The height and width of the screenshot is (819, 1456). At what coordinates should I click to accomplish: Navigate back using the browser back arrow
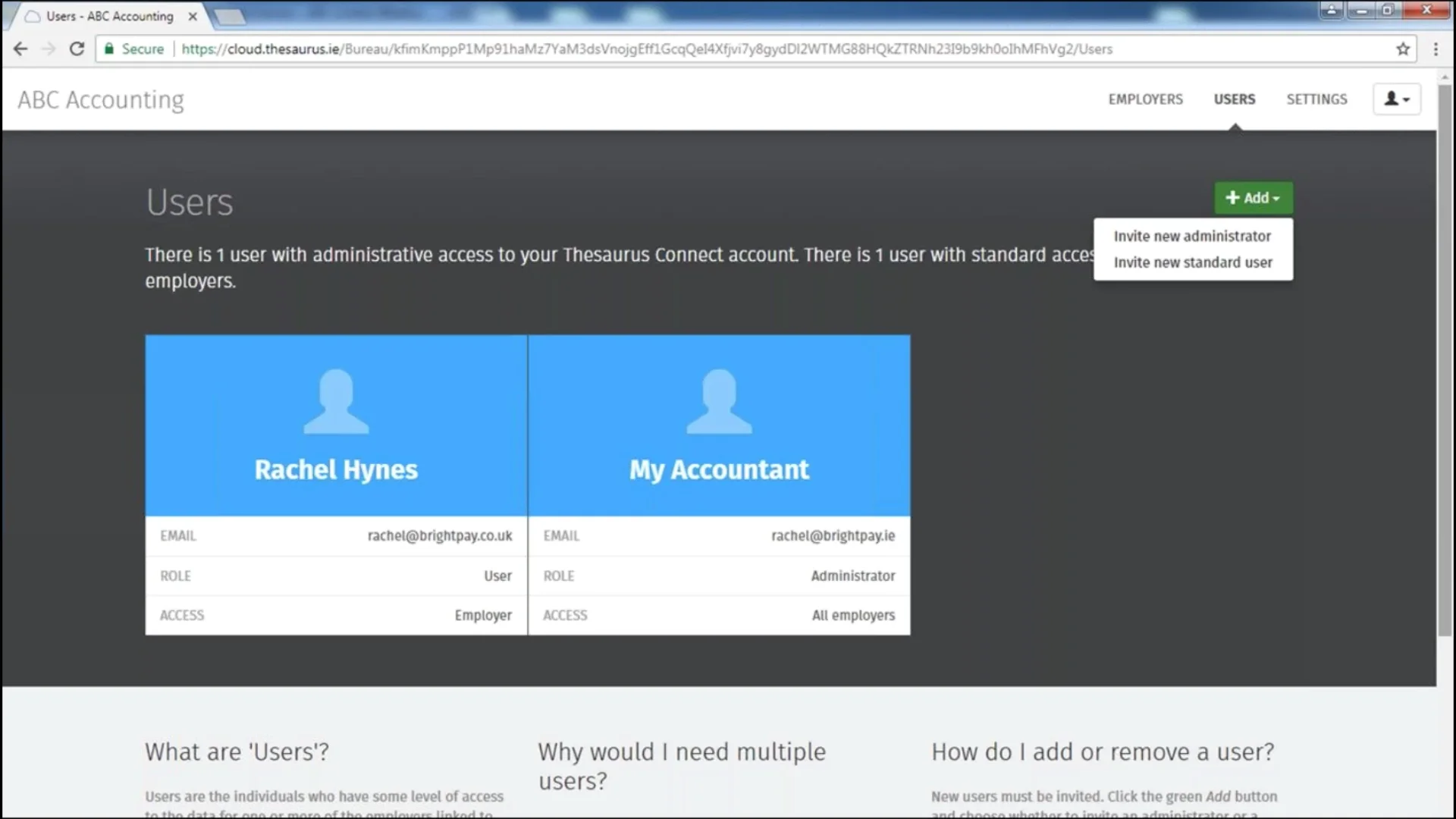pyautogui.click(x=20, y=49)
